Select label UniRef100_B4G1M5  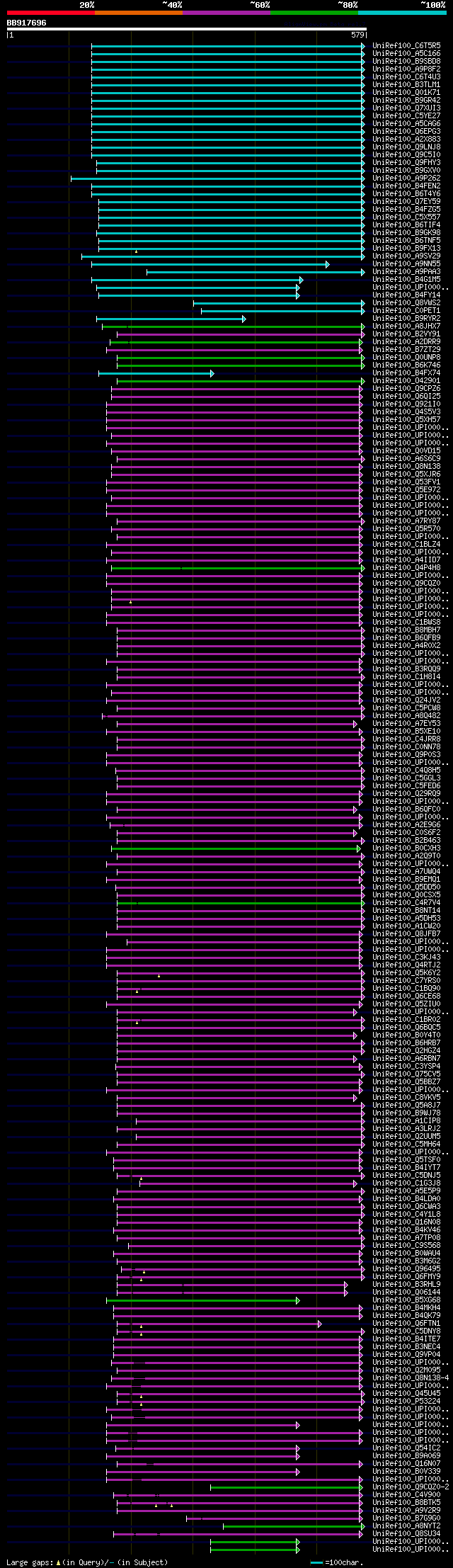click(406, 280)
